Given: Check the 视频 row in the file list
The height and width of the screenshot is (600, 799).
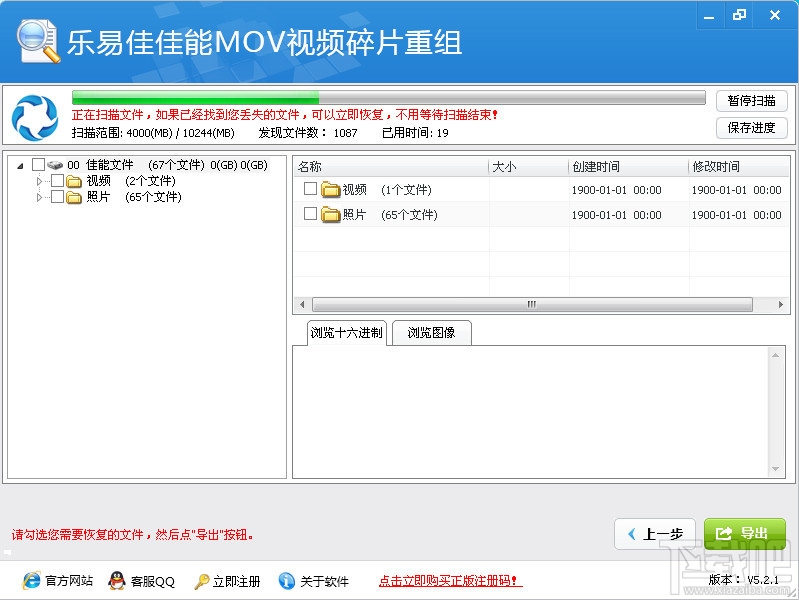Looking at the screenshot, I should 310,189.
